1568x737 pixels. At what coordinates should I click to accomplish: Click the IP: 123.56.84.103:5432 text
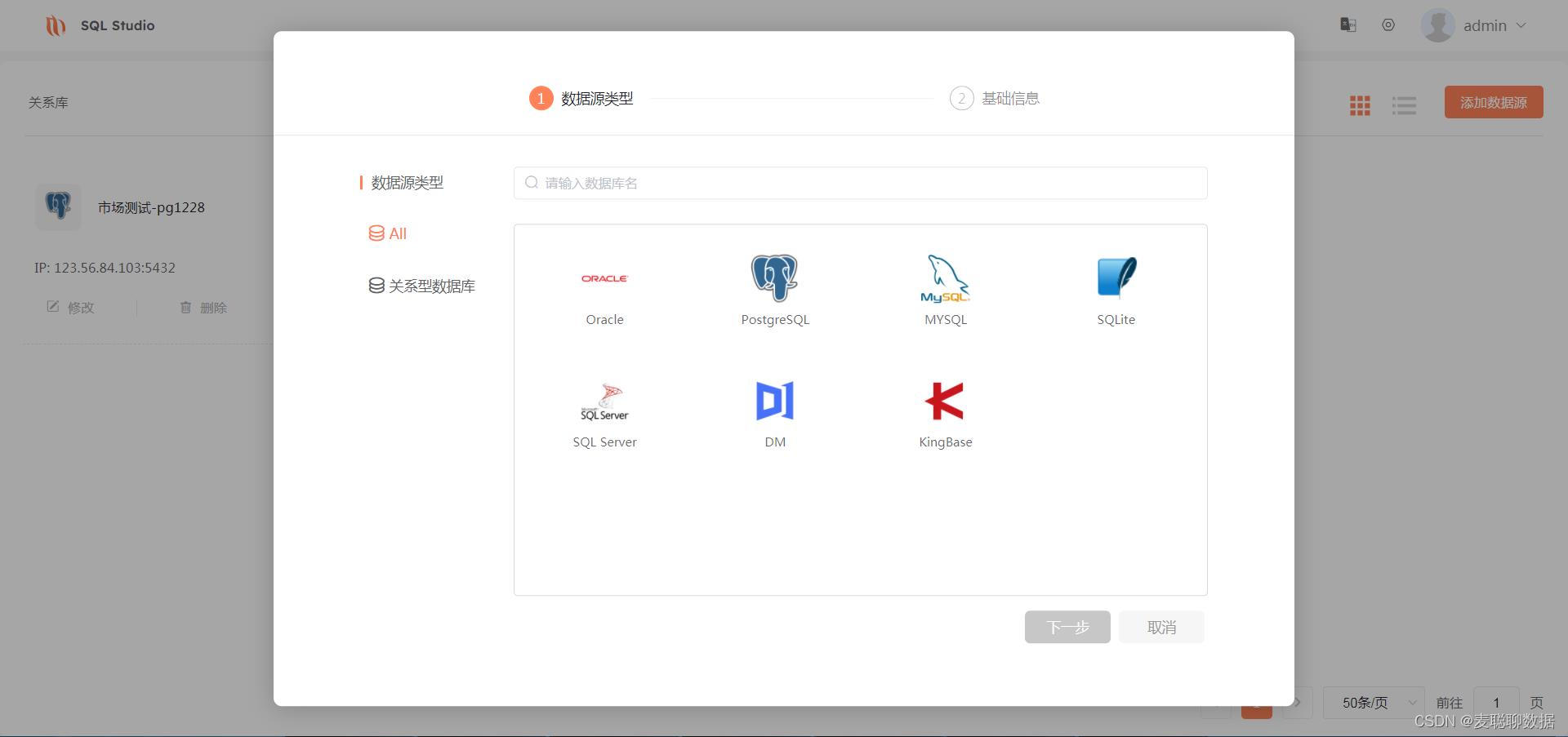coord(105,268)
